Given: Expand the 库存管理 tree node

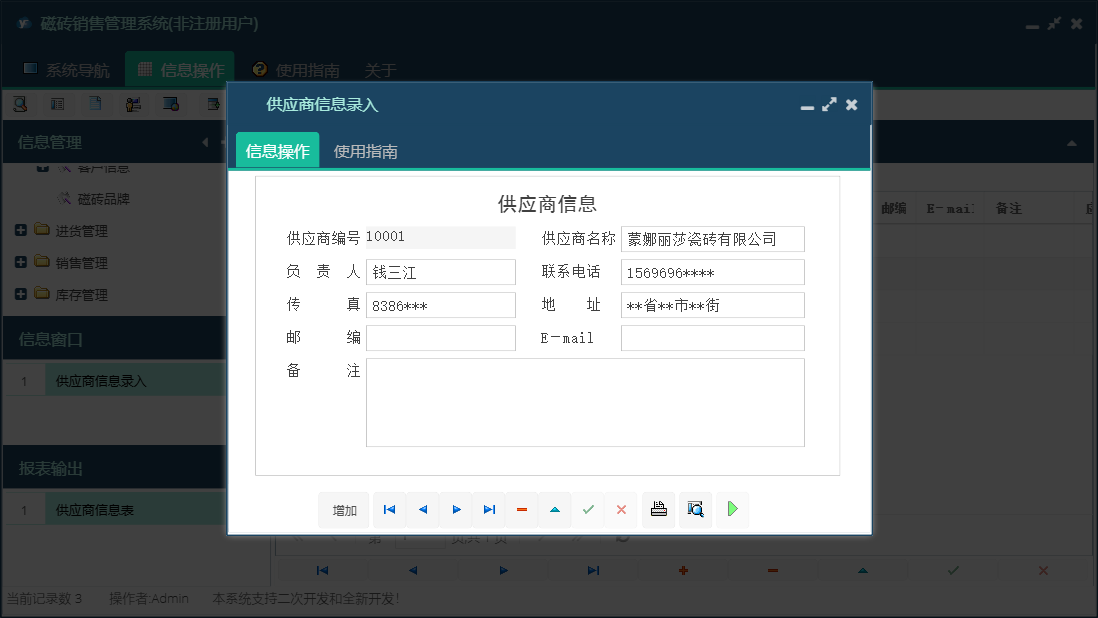Looking at the screenshot, I should click(20, 293).
